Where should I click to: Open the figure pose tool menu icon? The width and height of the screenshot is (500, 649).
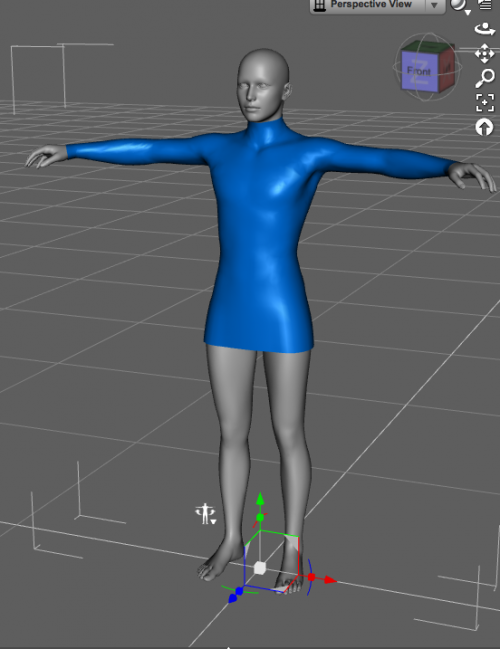[206, 514]
